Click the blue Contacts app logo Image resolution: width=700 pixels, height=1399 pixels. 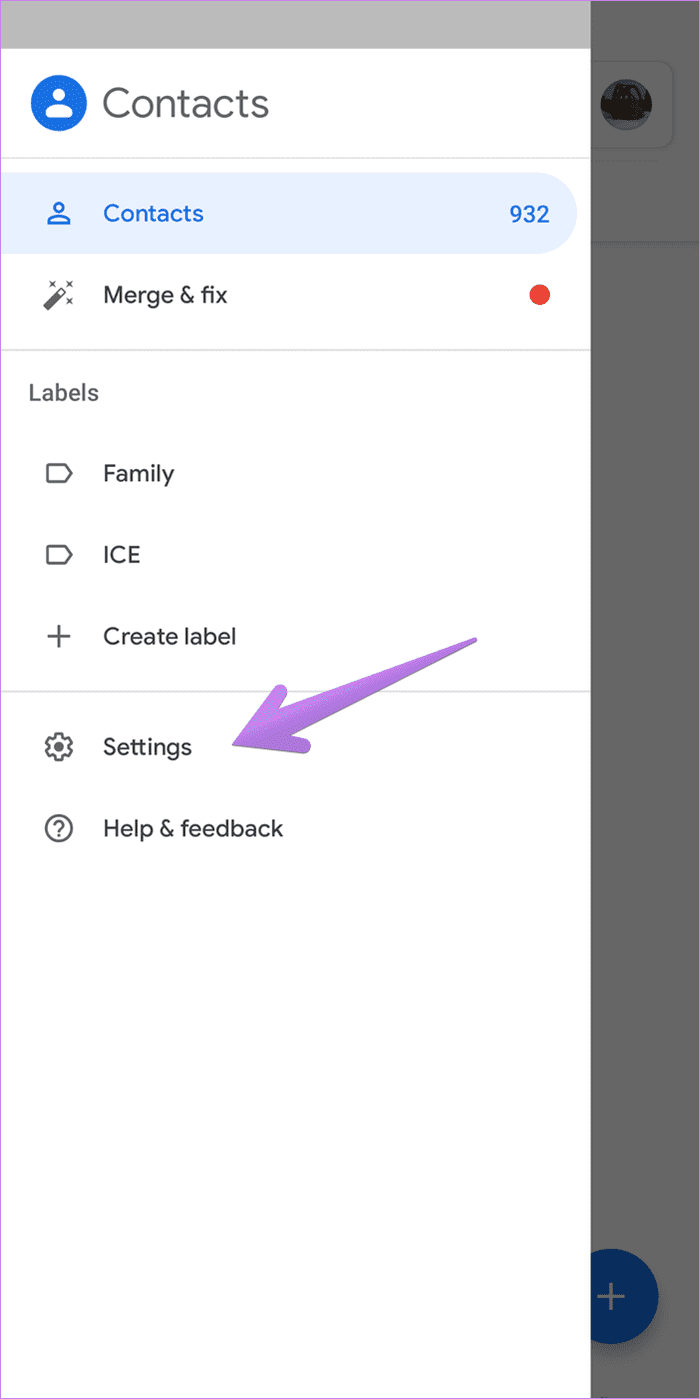point(59,103)
